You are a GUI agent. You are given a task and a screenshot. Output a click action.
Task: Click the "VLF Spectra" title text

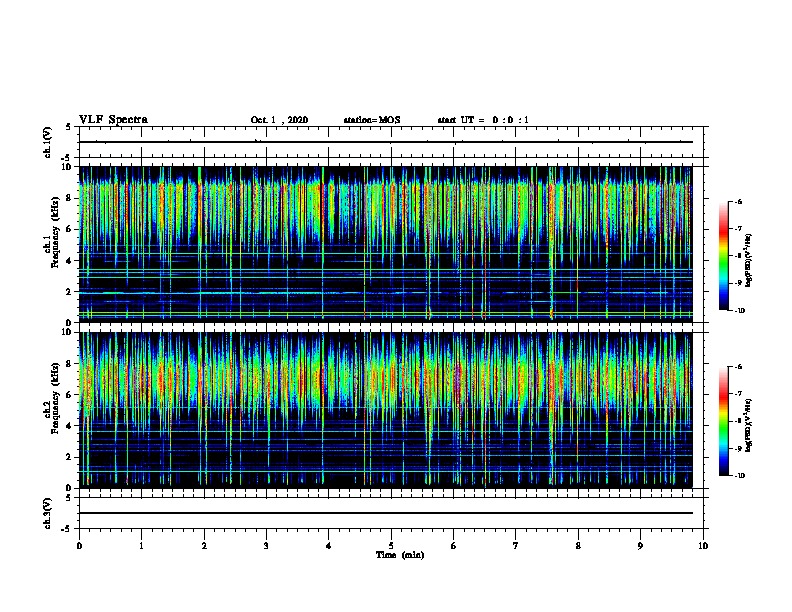(113, 119)
